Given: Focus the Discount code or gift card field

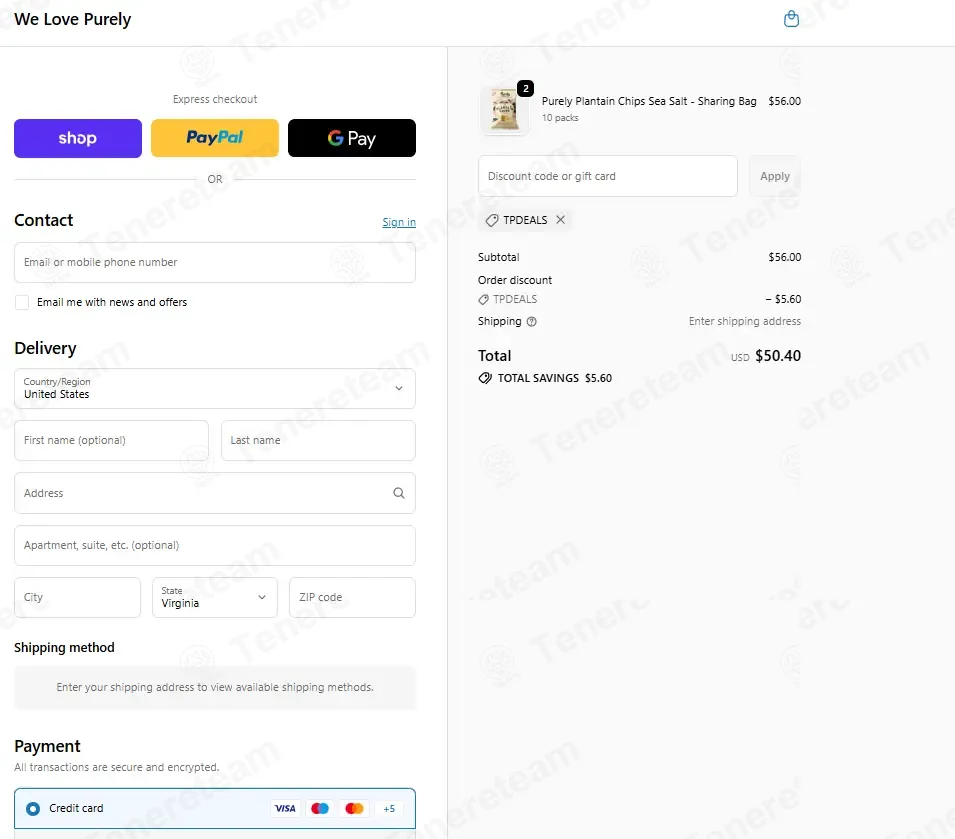Looking at the screenshot, I should 608,176.
